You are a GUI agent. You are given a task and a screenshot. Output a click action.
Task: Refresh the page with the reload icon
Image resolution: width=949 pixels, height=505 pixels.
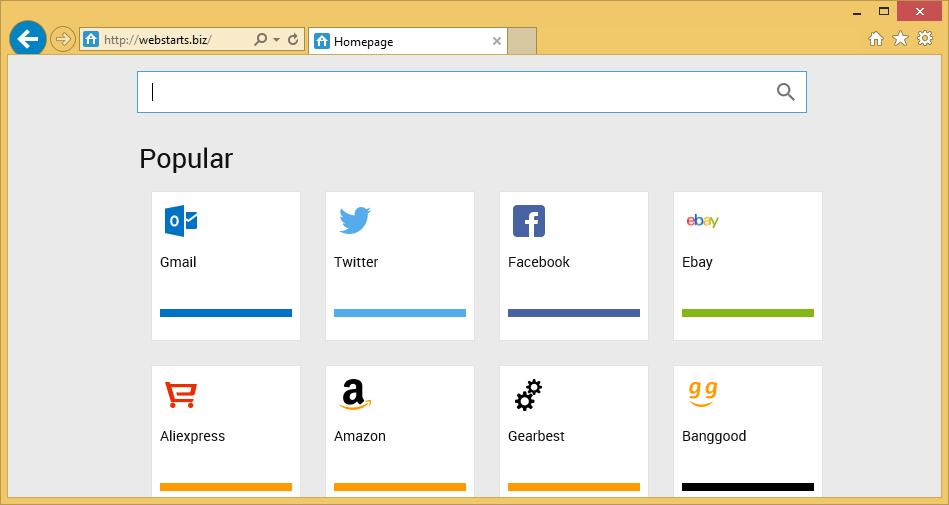(293, 40)
